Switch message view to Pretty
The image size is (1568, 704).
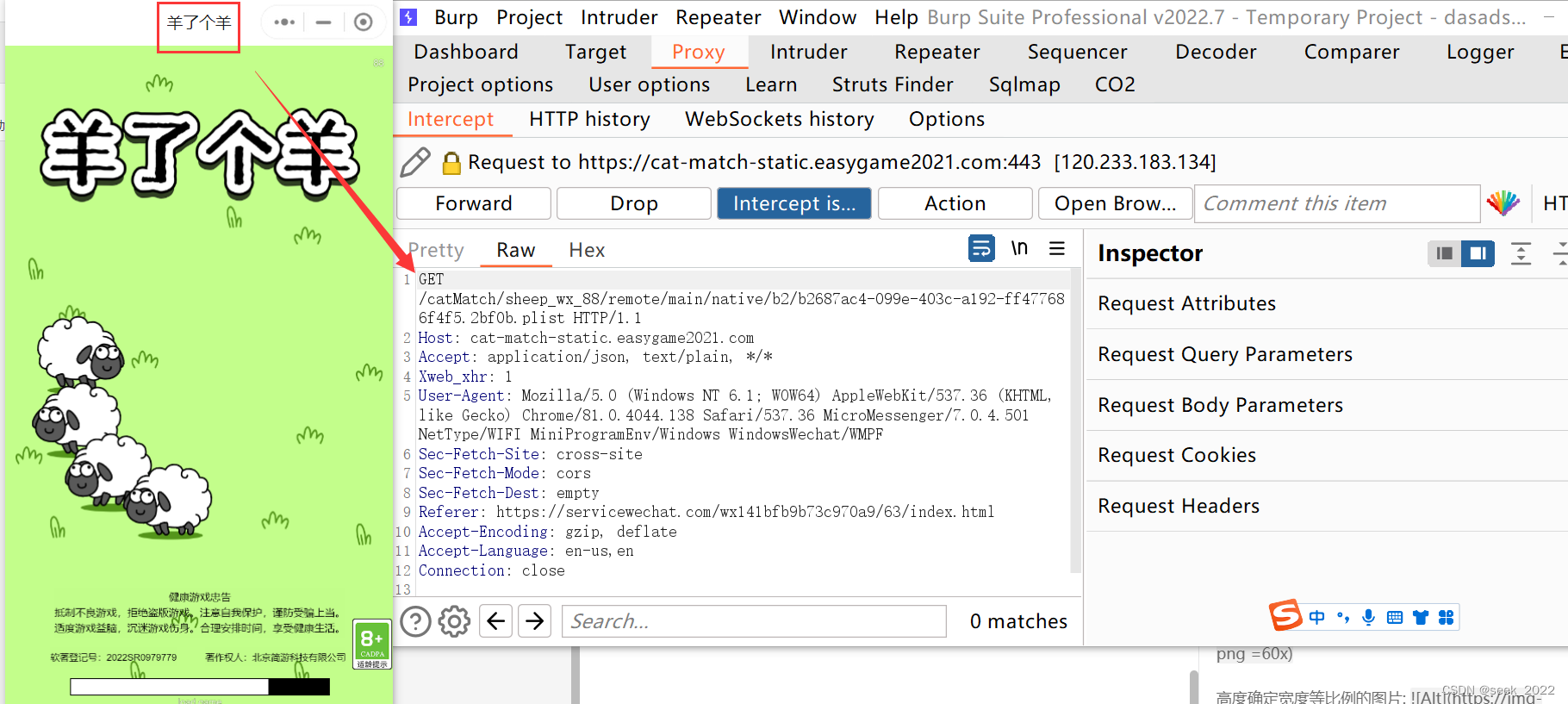pos(437,250)
